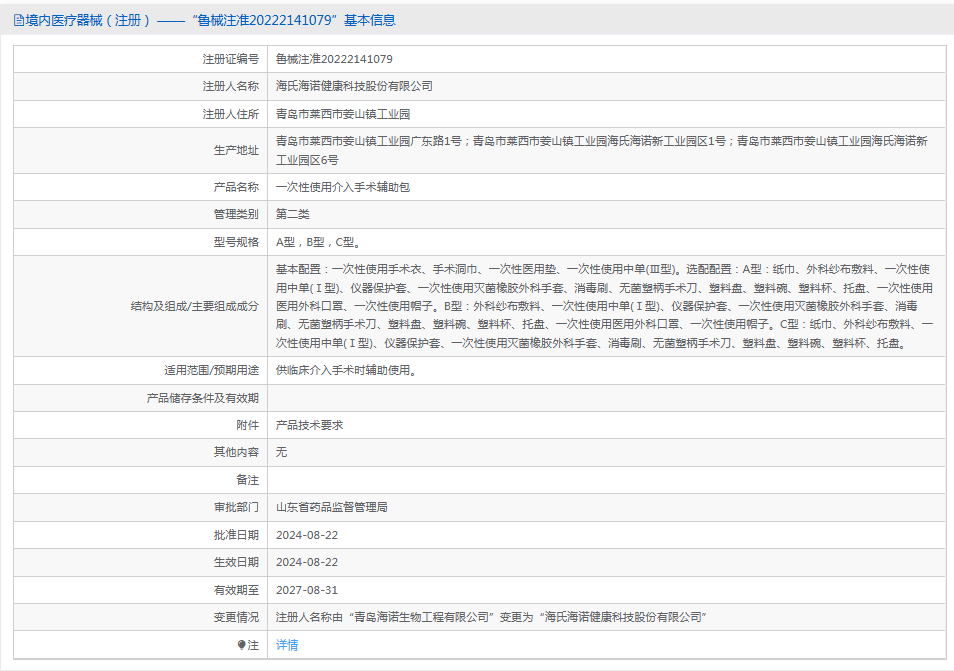This screenshot has height=671, width=954.
Task: Click the lightbulb icon beside 注
Action: (x=242, y=645)
